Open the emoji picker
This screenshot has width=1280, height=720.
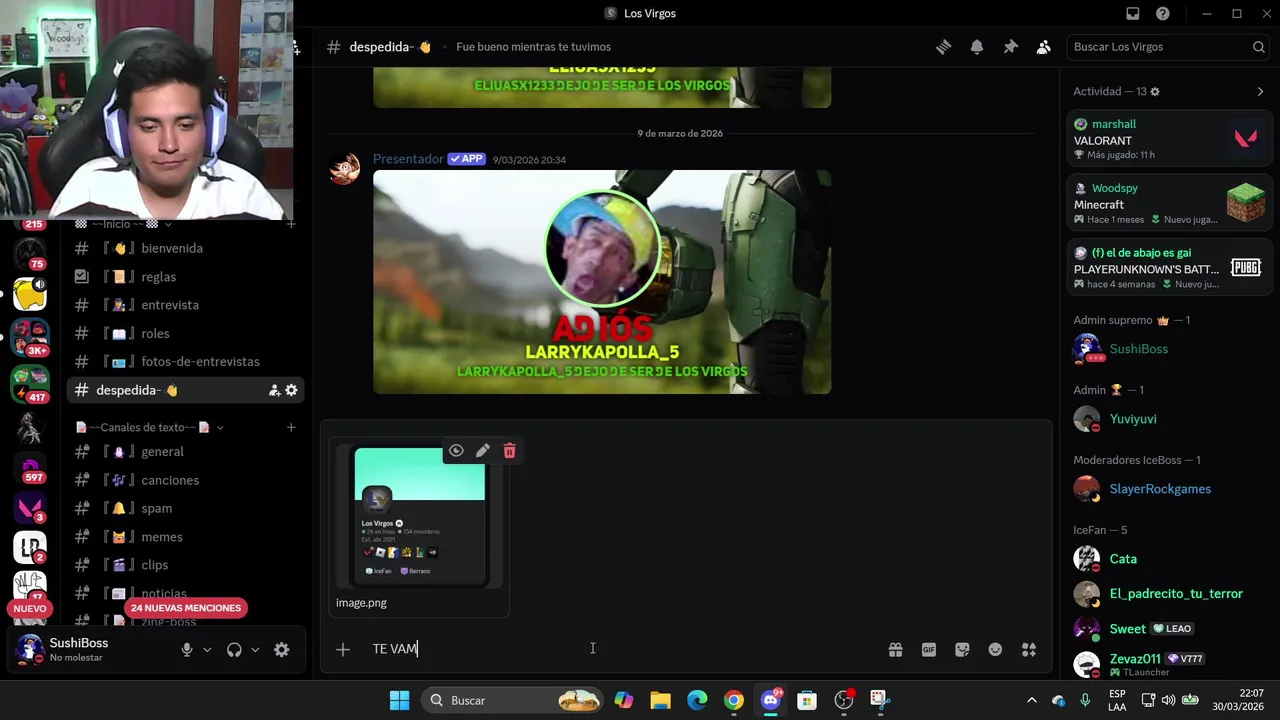click(x=995, y=650)
